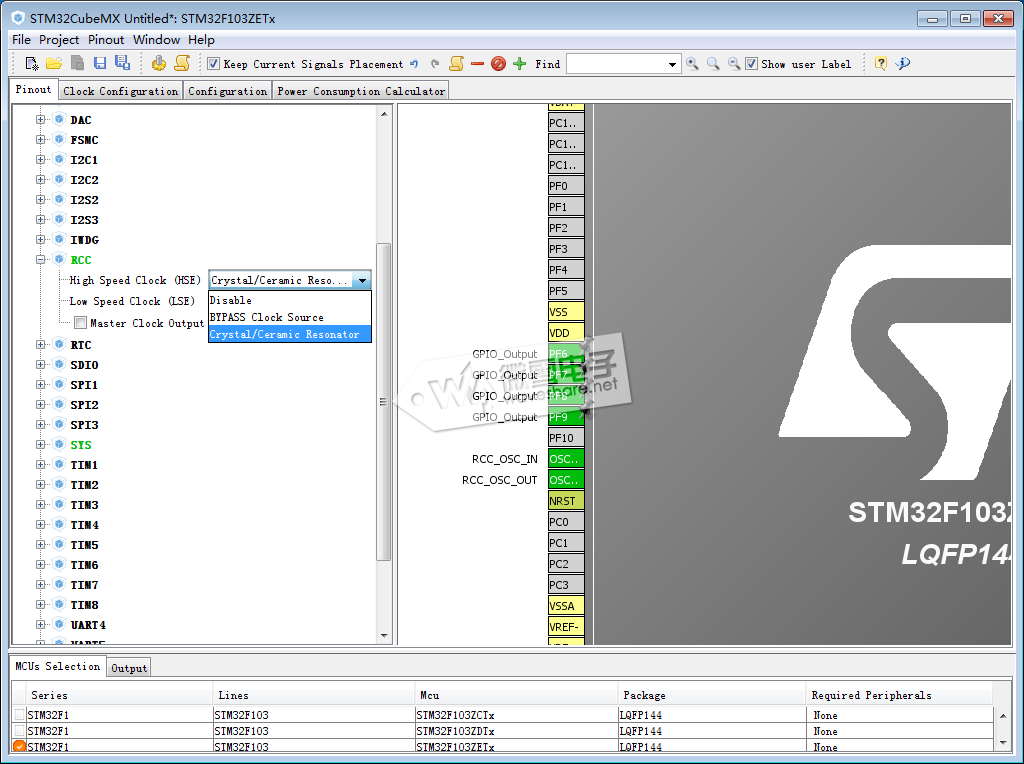
Task: Click the greyed document icon before Save
Action: (77, 63)
